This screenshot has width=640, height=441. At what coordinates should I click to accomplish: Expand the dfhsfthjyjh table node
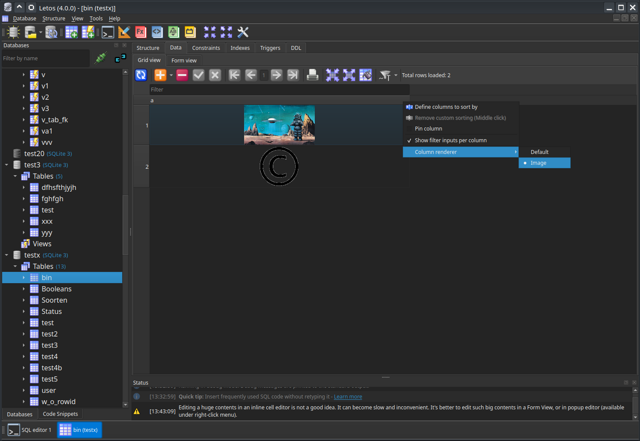coord(24,187)
